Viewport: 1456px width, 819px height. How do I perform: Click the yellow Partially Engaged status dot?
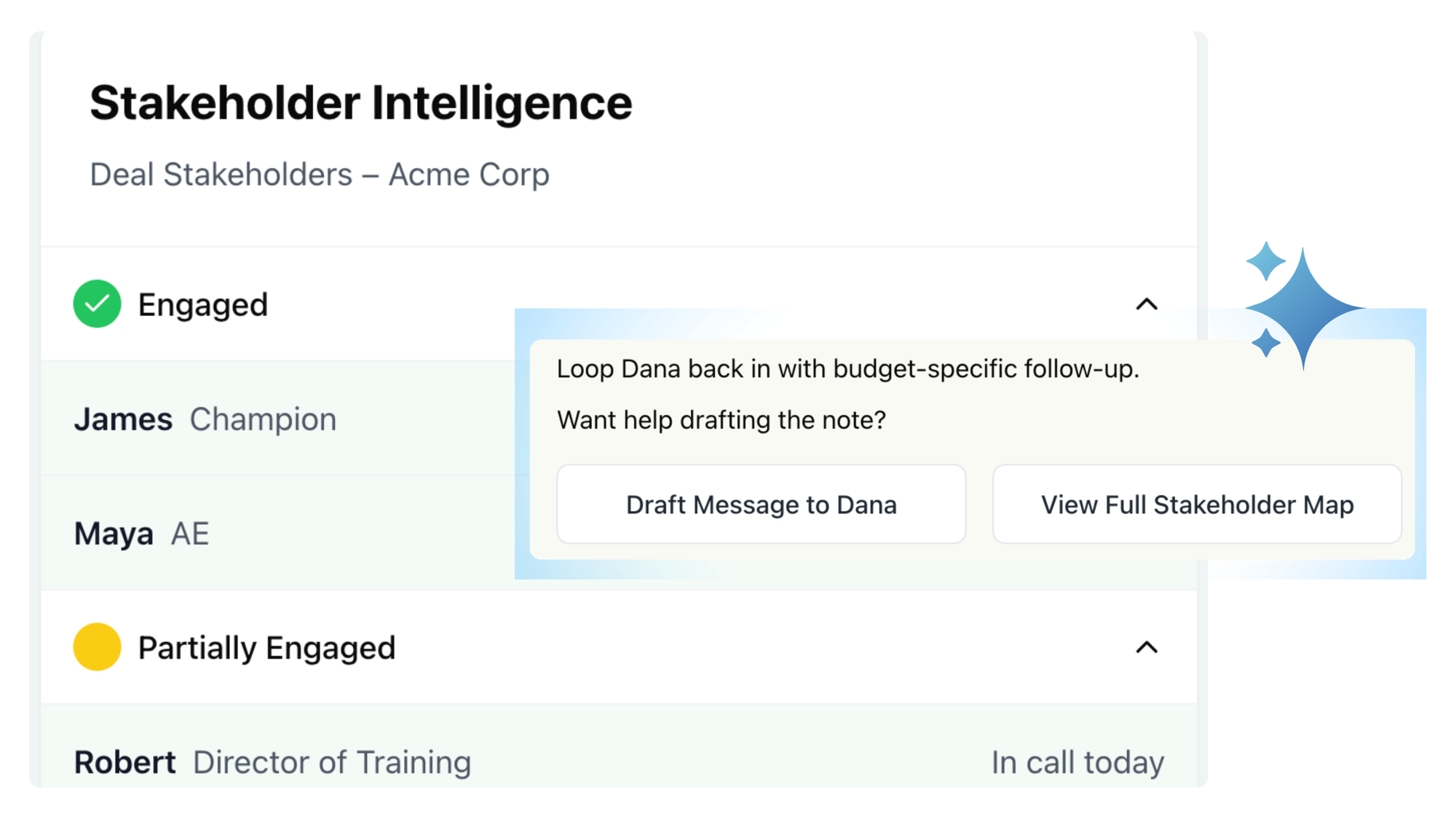tap(97, 646)
